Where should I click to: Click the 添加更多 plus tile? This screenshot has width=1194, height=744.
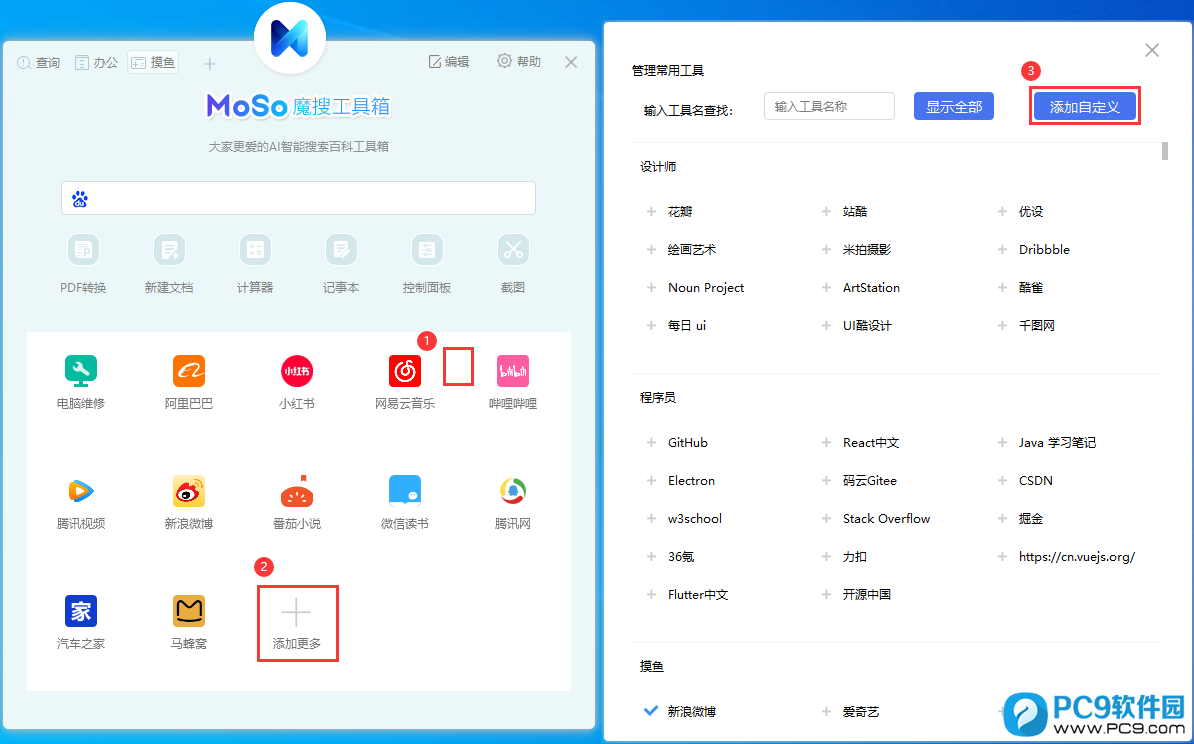[297, 623]
